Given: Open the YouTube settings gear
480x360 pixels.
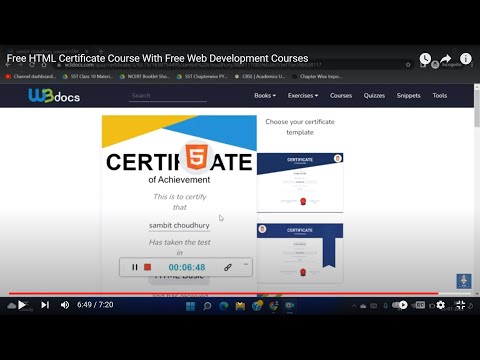Looking at the screenshot, I should (x=441, y=305).
